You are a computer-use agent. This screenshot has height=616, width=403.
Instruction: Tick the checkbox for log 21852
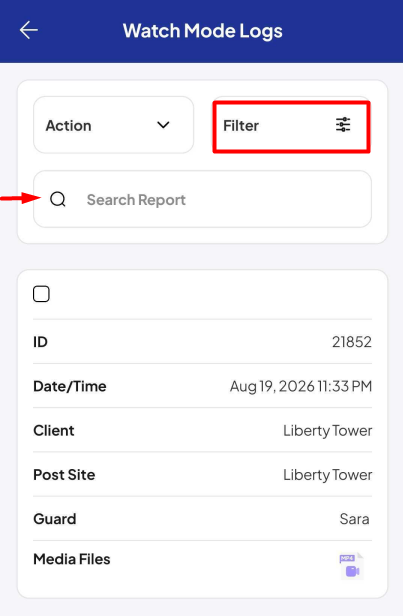pos(41,294)
